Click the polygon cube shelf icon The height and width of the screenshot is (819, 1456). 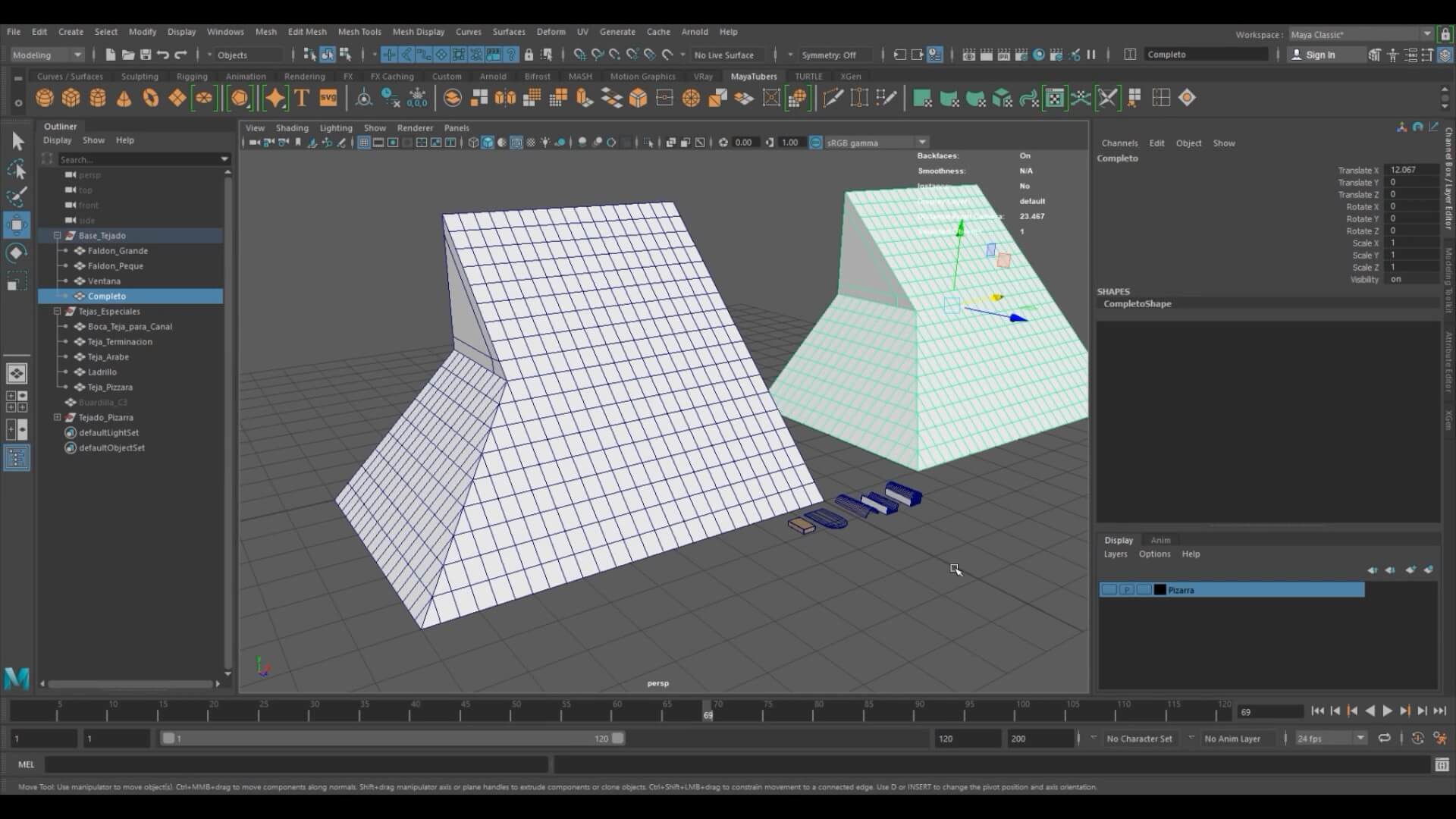[x=71, y=98]
